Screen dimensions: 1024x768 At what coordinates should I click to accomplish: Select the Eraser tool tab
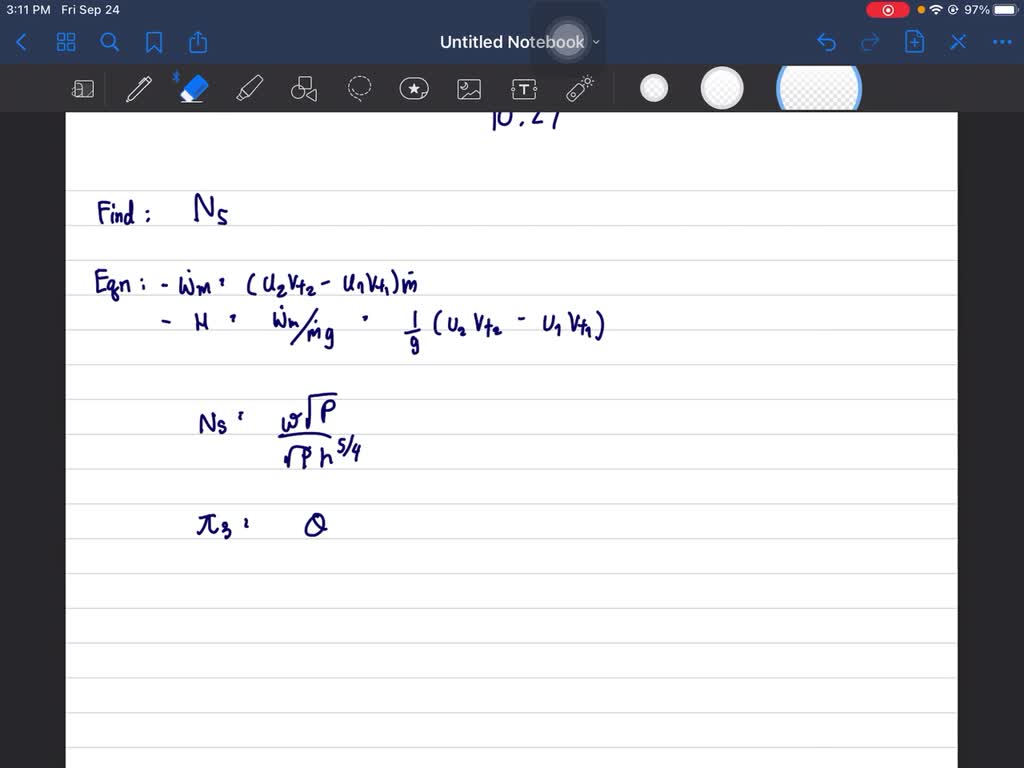pyautogui.click(x=192, y=88)
